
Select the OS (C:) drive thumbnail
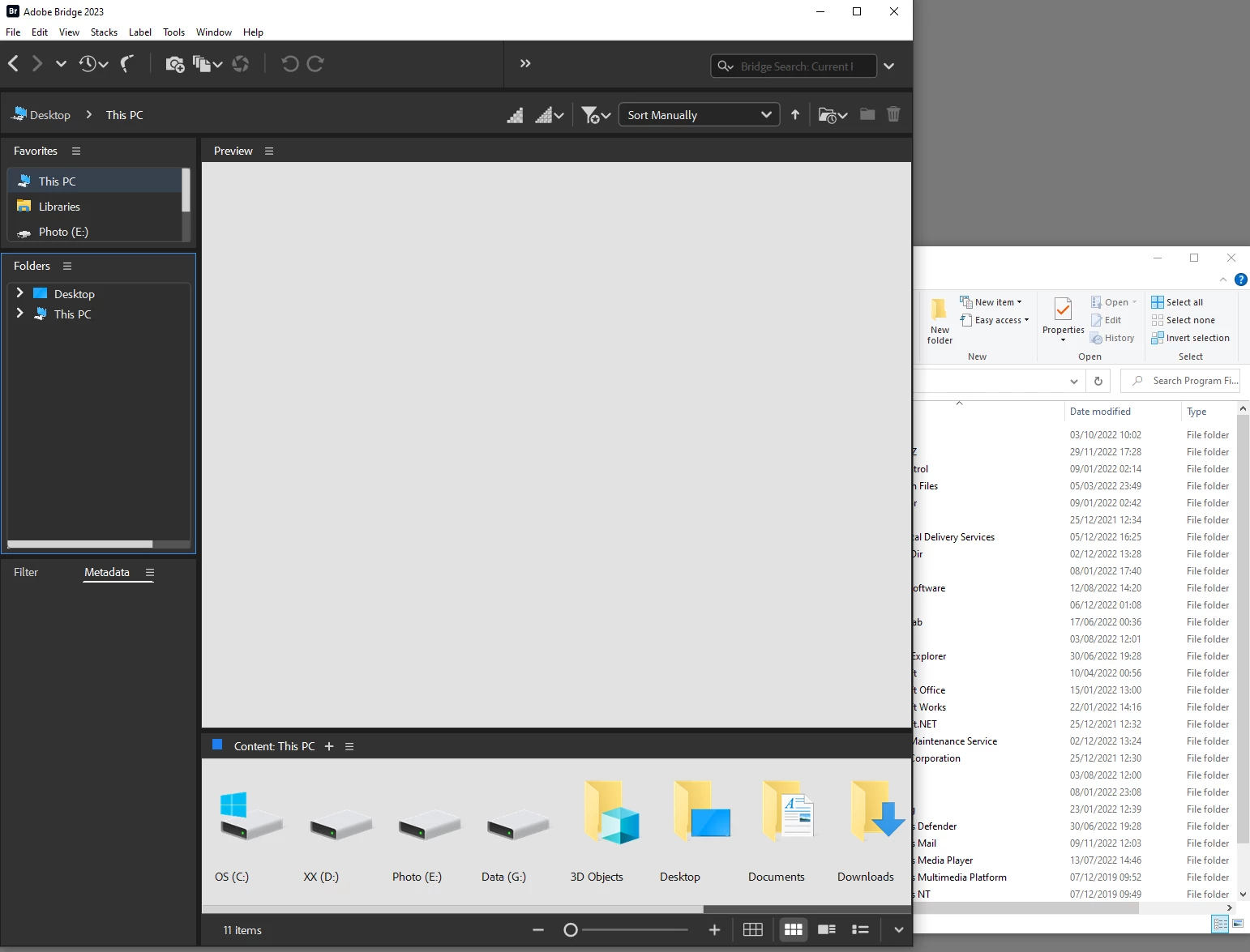250,817
